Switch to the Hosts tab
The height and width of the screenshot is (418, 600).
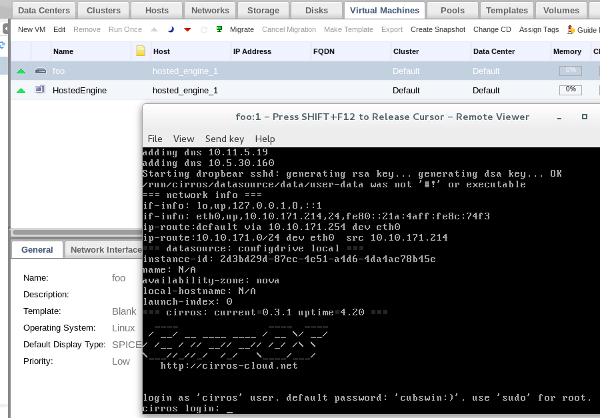pyautogui.click(x=156, y=10)
